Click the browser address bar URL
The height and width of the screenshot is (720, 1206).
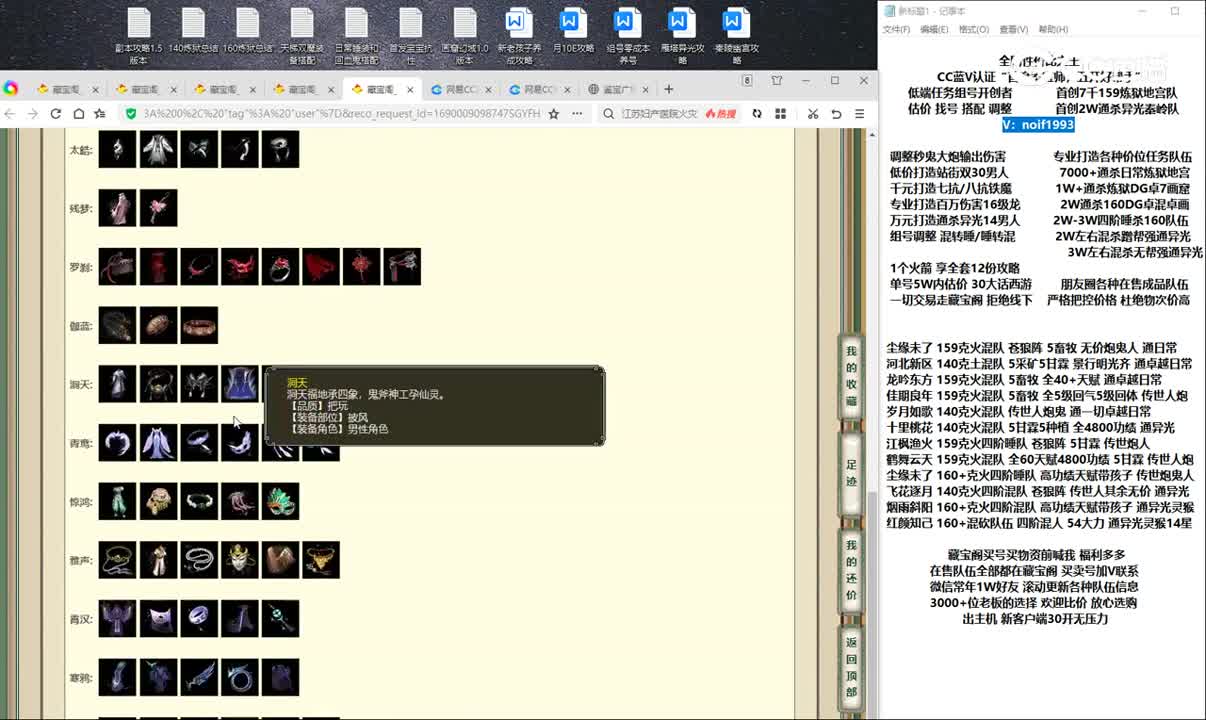coord(341,114)
